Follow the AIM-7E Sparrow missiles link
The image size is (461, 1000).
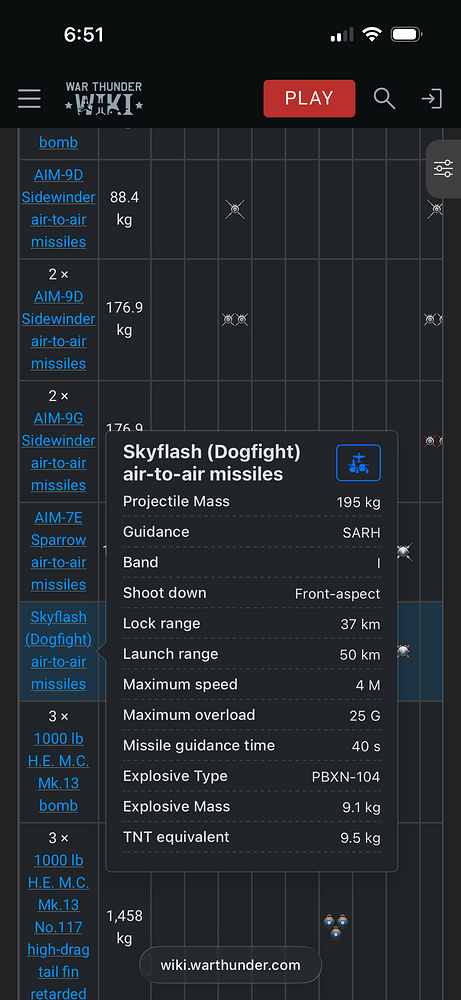coord(59,551)
